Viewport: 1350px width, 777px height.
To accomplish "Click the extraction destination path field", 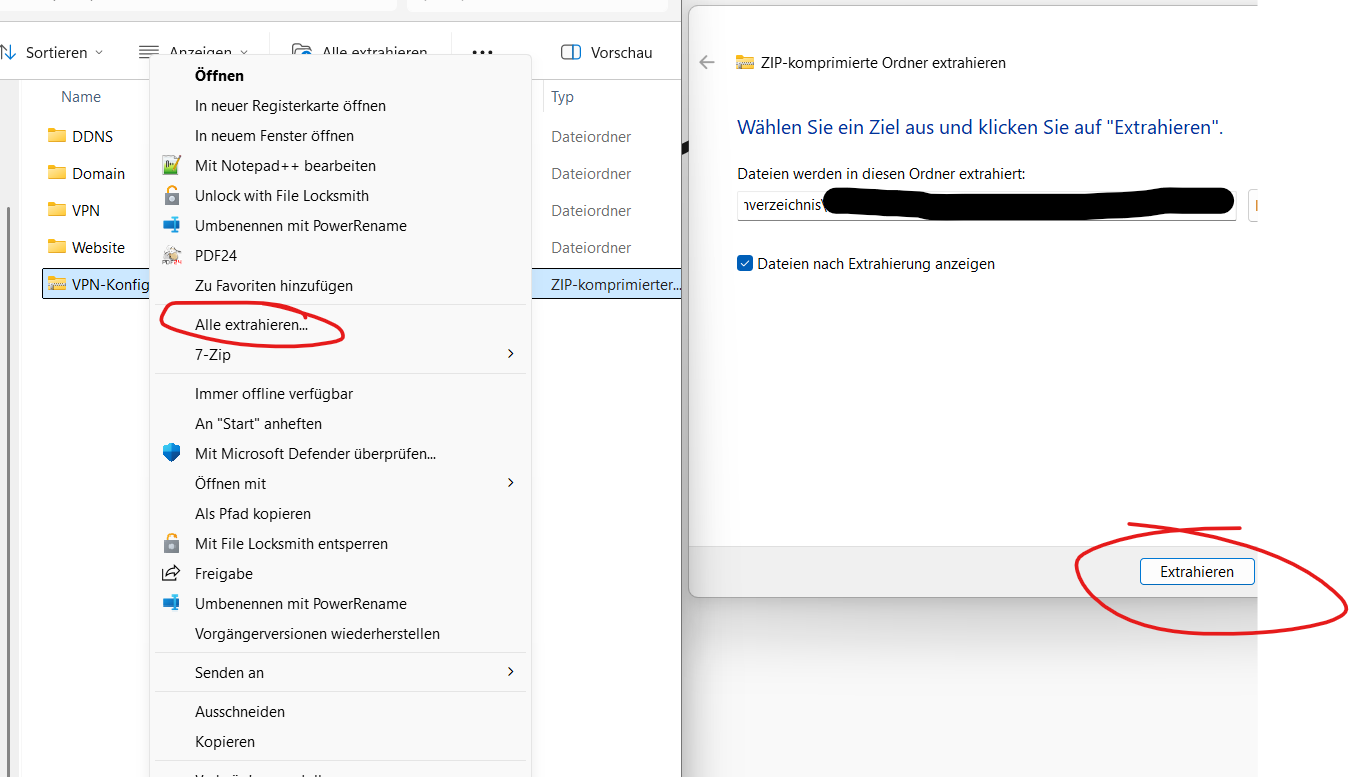I will click(987, 205).
